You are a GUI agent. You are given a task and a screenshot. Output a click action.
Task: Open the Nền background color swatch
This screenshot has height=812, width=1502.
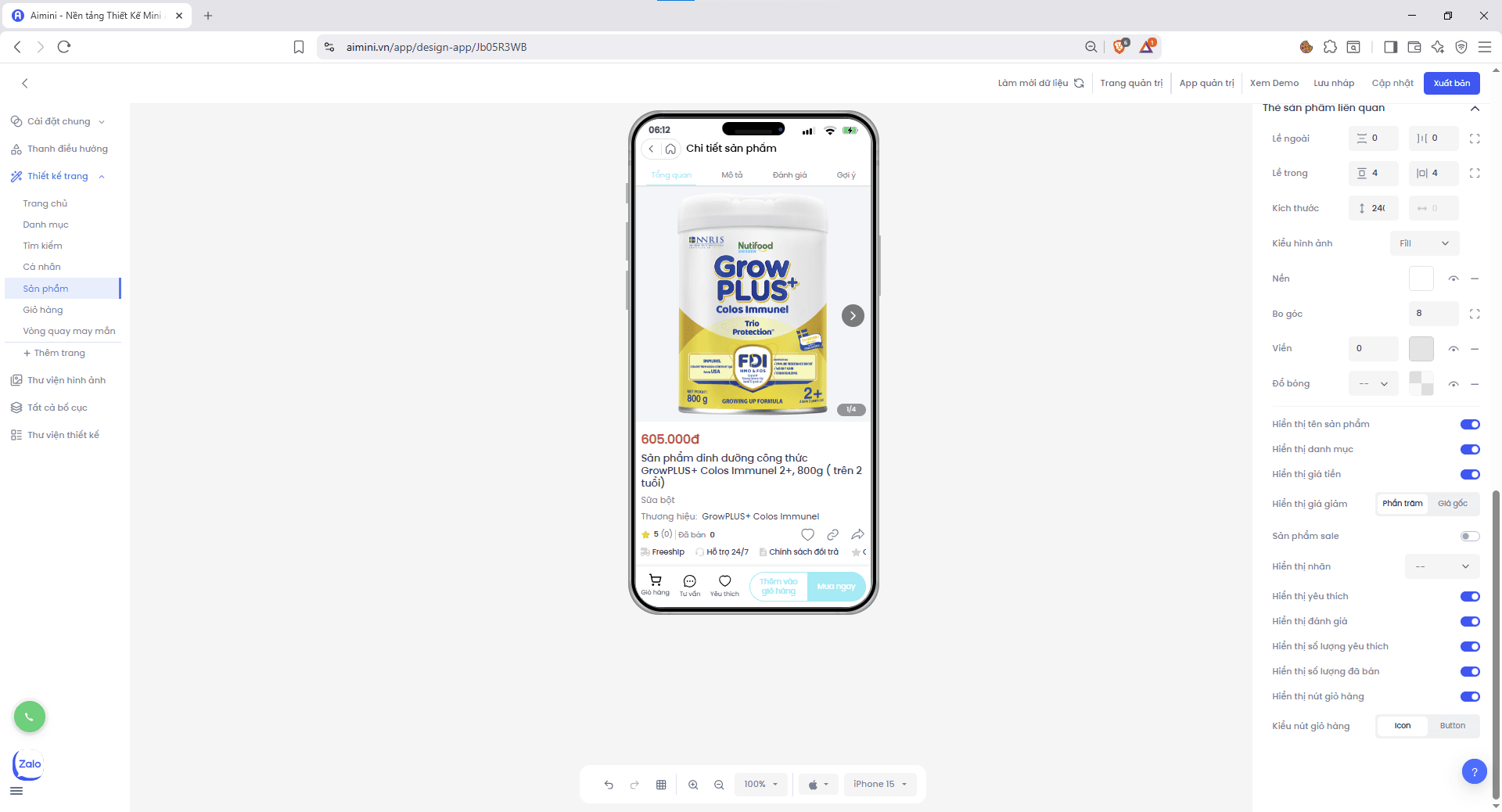(x=1421, y=278)
